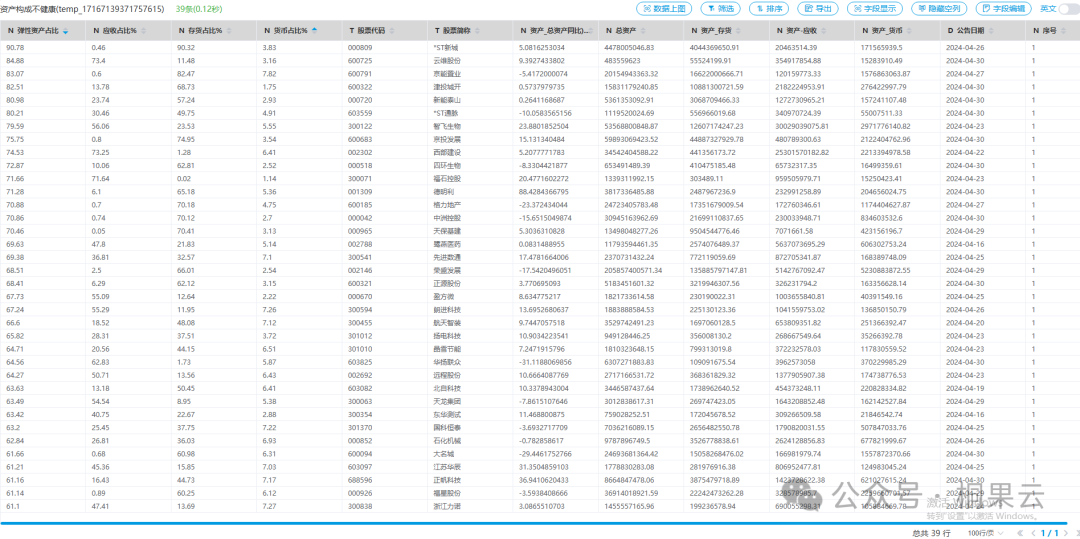Sort by 弹性资产占比 column arrow
The image size is (1080, 539).
(x=66, y=31)
